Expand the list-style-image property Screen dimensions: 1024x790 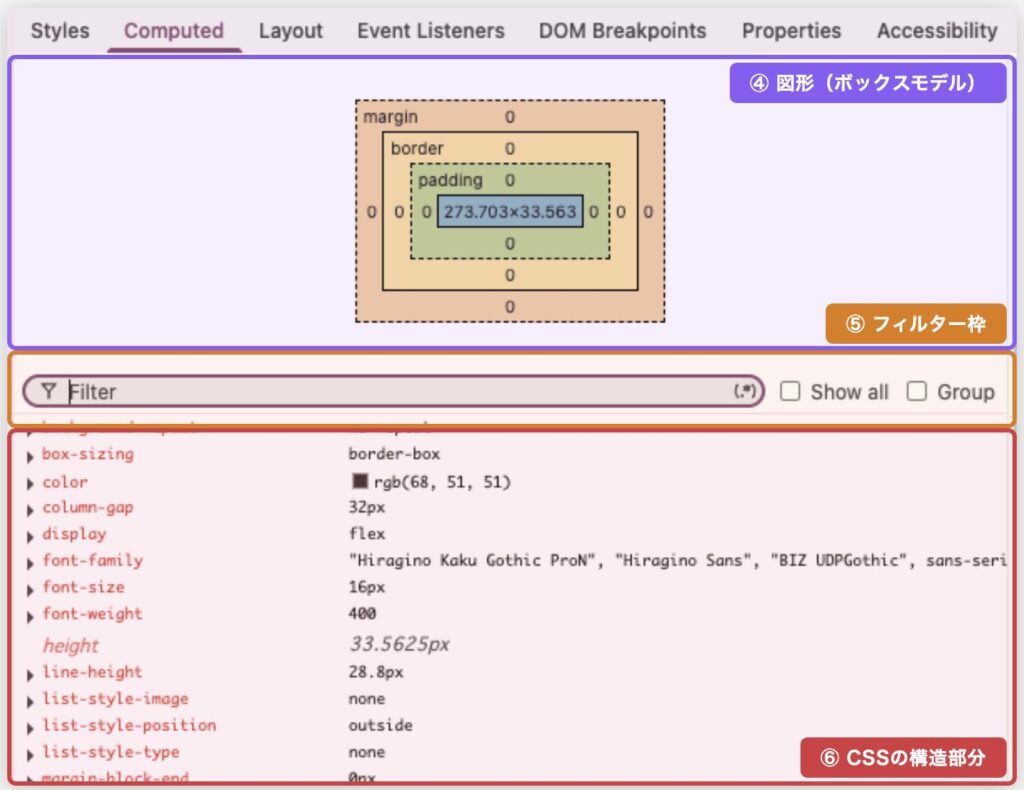point(30,702)
